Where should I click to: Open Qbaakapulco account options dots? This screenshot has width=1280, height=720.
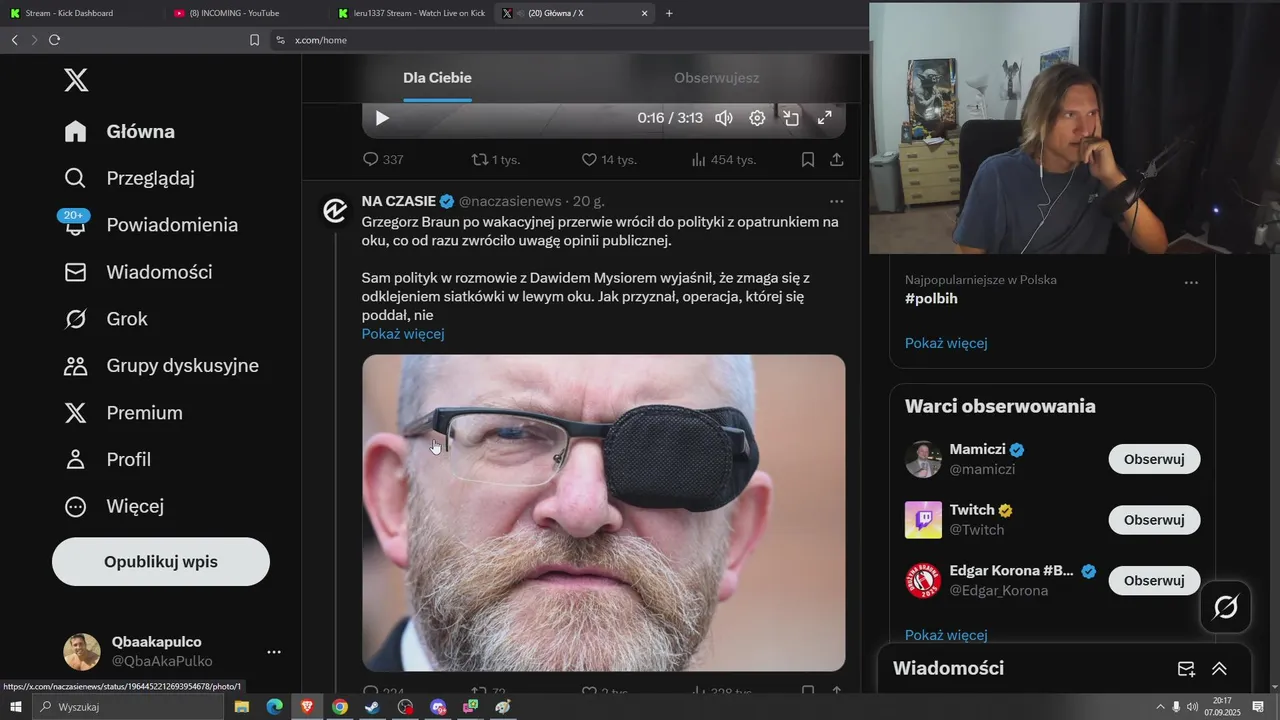point(274,652)
